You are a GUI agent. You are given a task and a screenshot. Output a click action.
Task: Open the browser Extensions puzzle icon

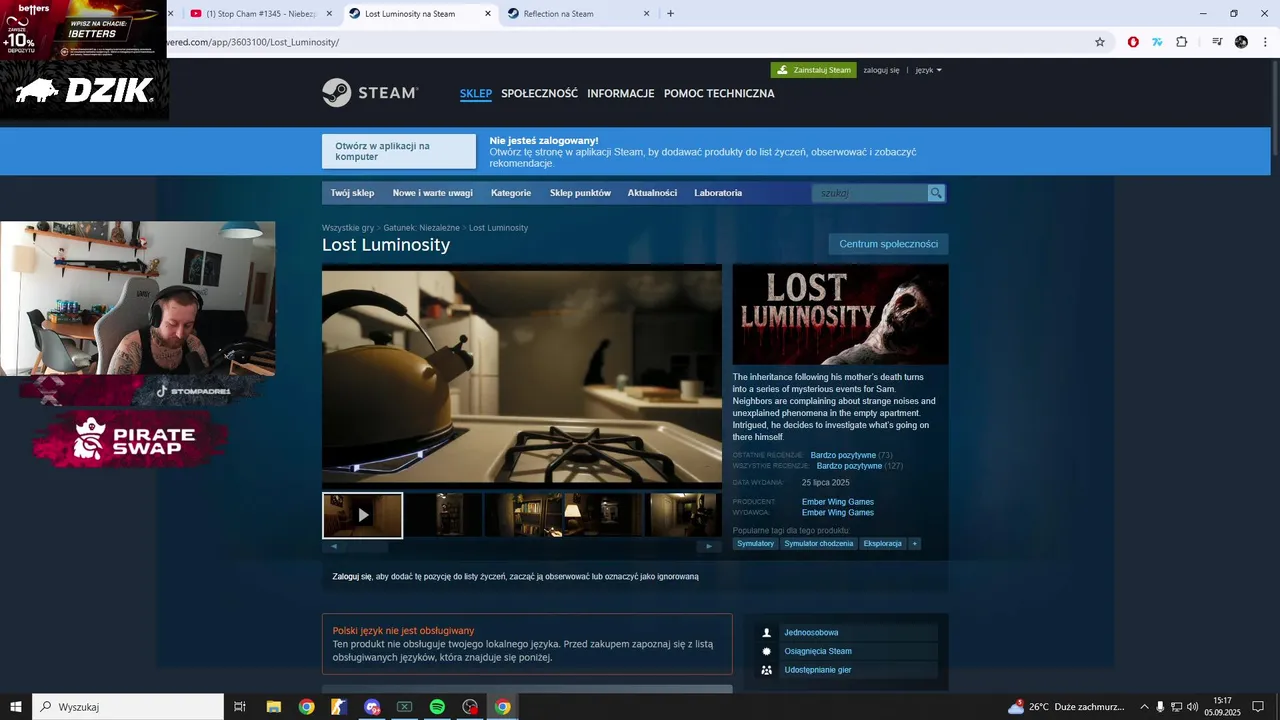tap(1181, 42)
